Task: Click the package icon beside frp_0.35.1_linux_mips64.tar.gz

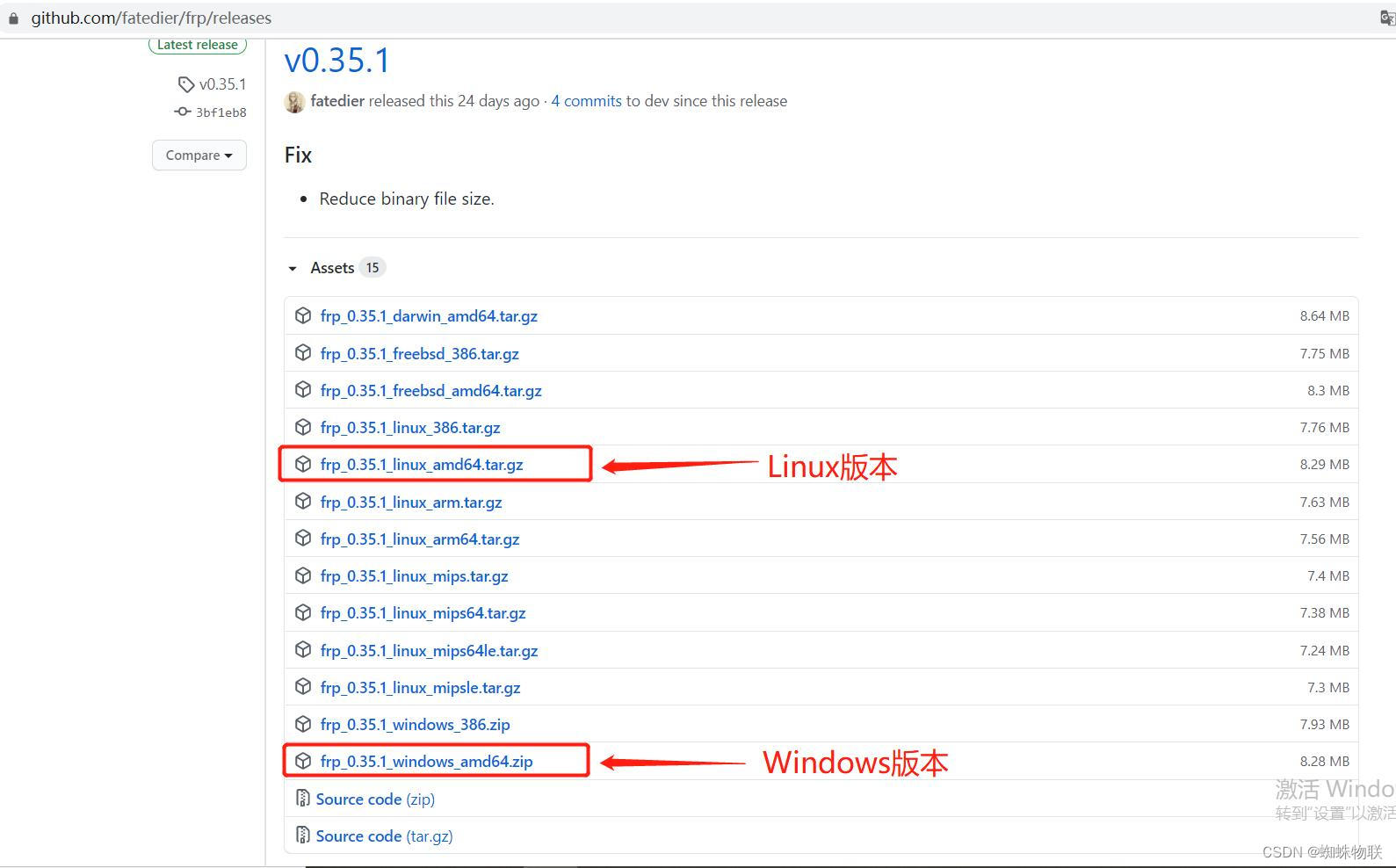Action: [303, 612]
